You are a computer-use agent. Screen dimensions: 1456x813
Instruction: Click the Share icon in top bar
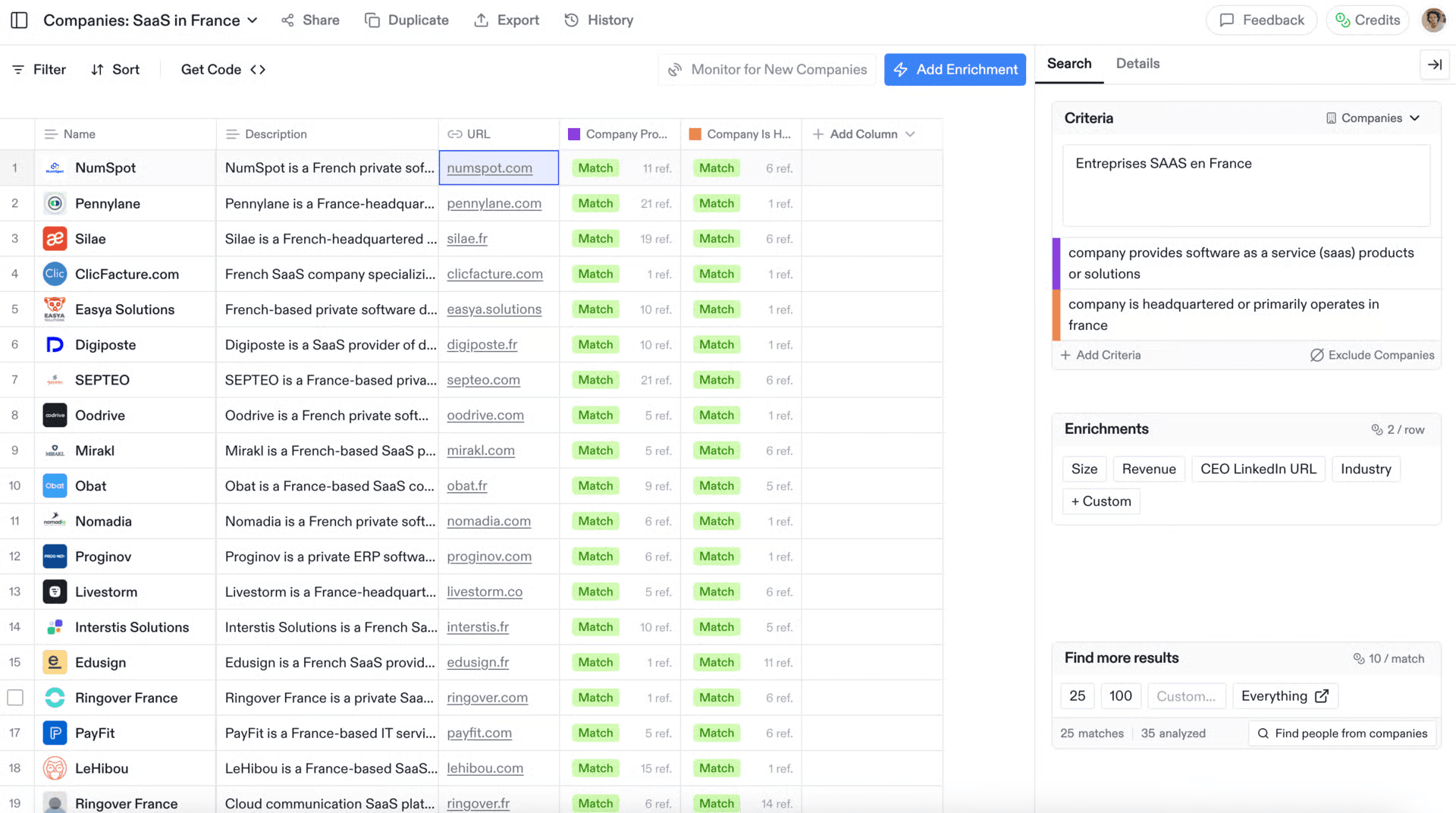tap(287, 20)
